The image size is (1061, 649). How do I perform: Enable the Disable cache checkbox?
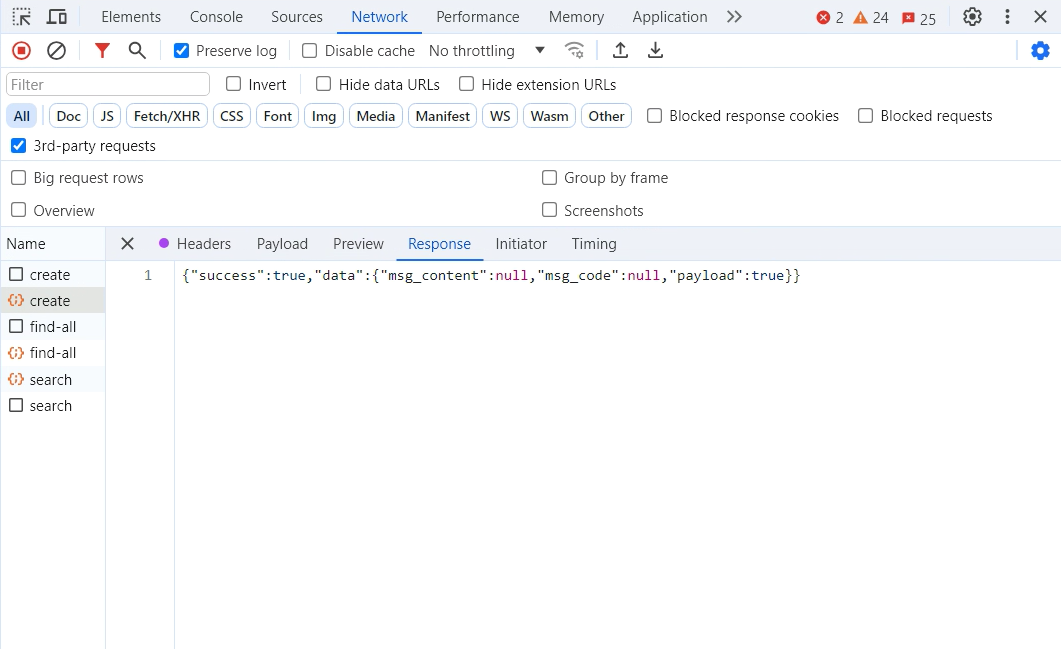pos(310,51)
